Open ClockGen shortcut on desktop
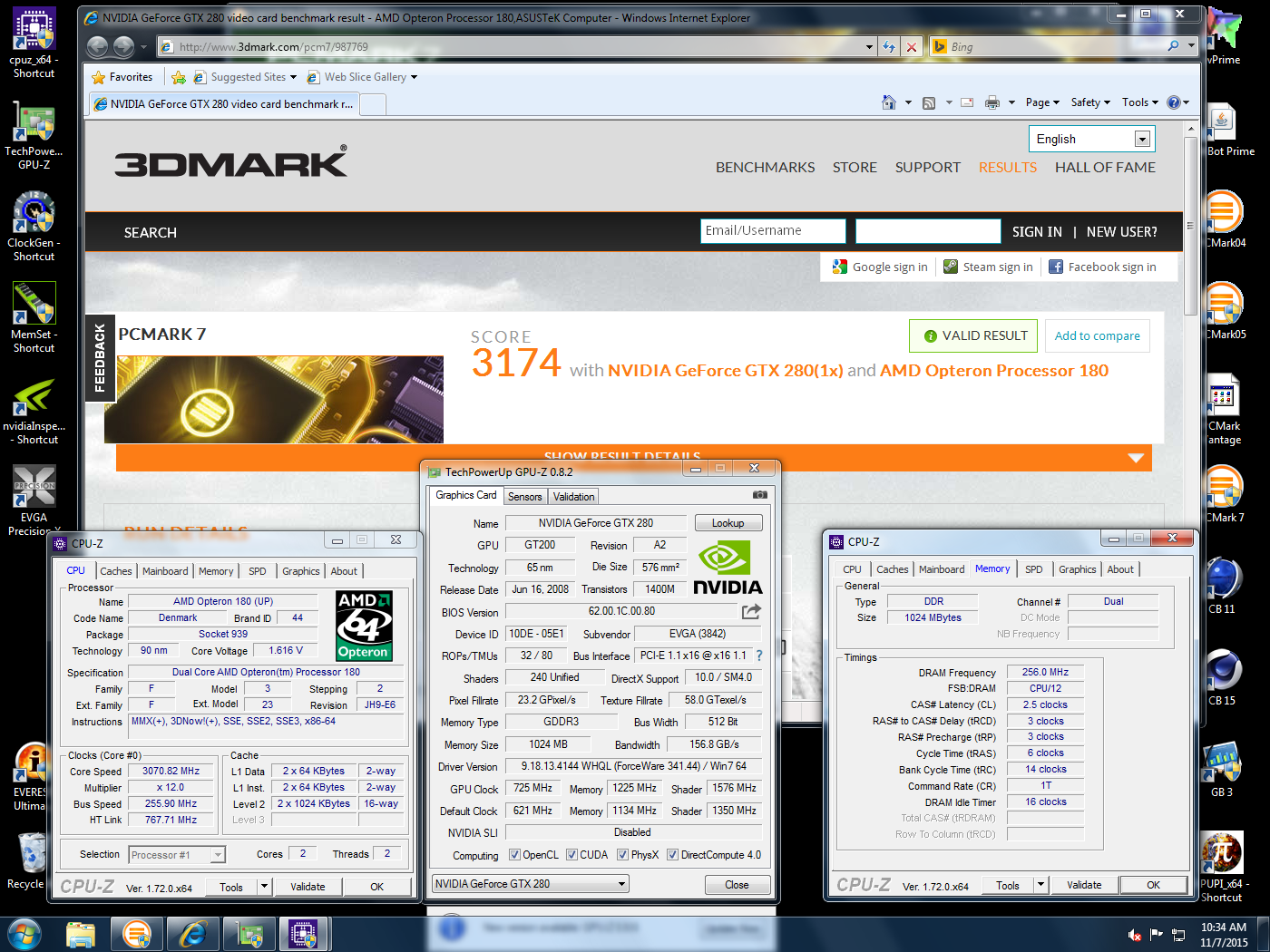This screenshot has width=1270, height=952. tap(34, 227)
